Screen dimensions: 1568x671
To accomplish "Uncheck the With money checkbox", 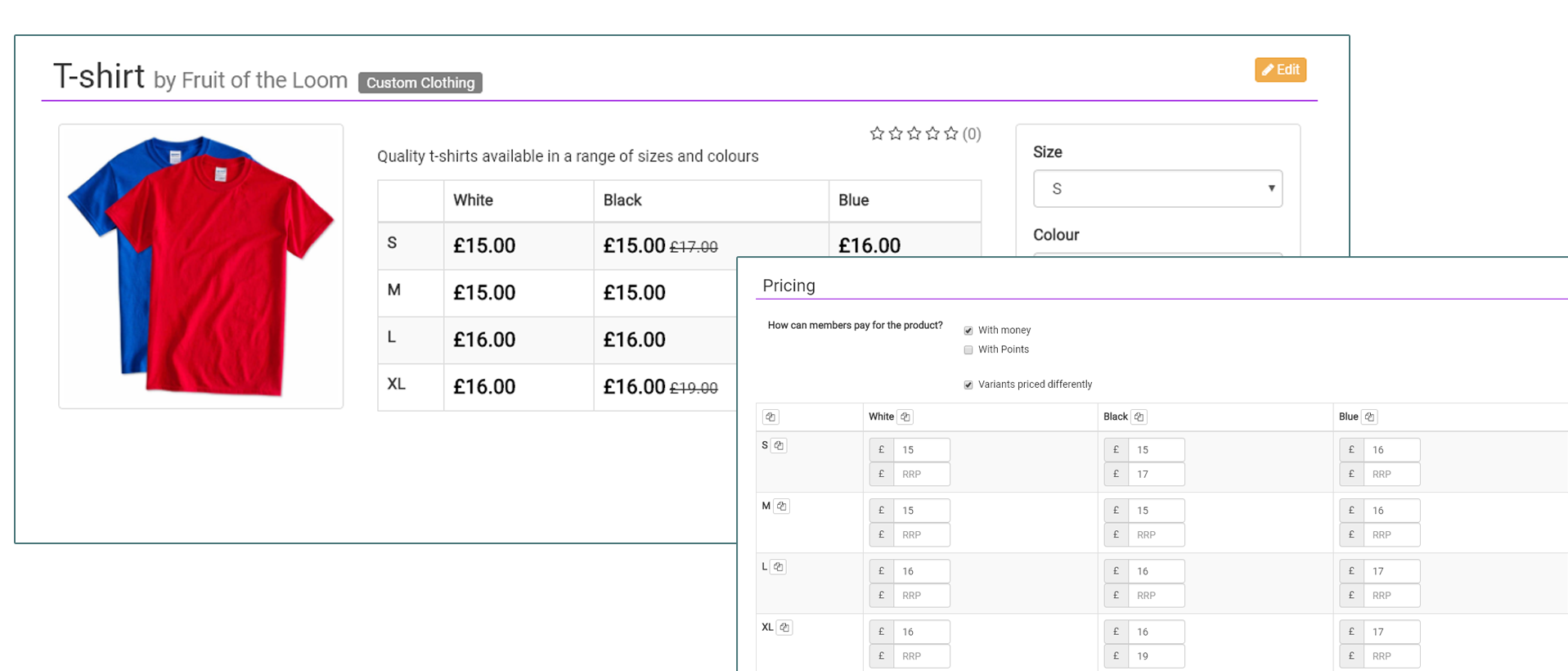I will pos(968,331).
